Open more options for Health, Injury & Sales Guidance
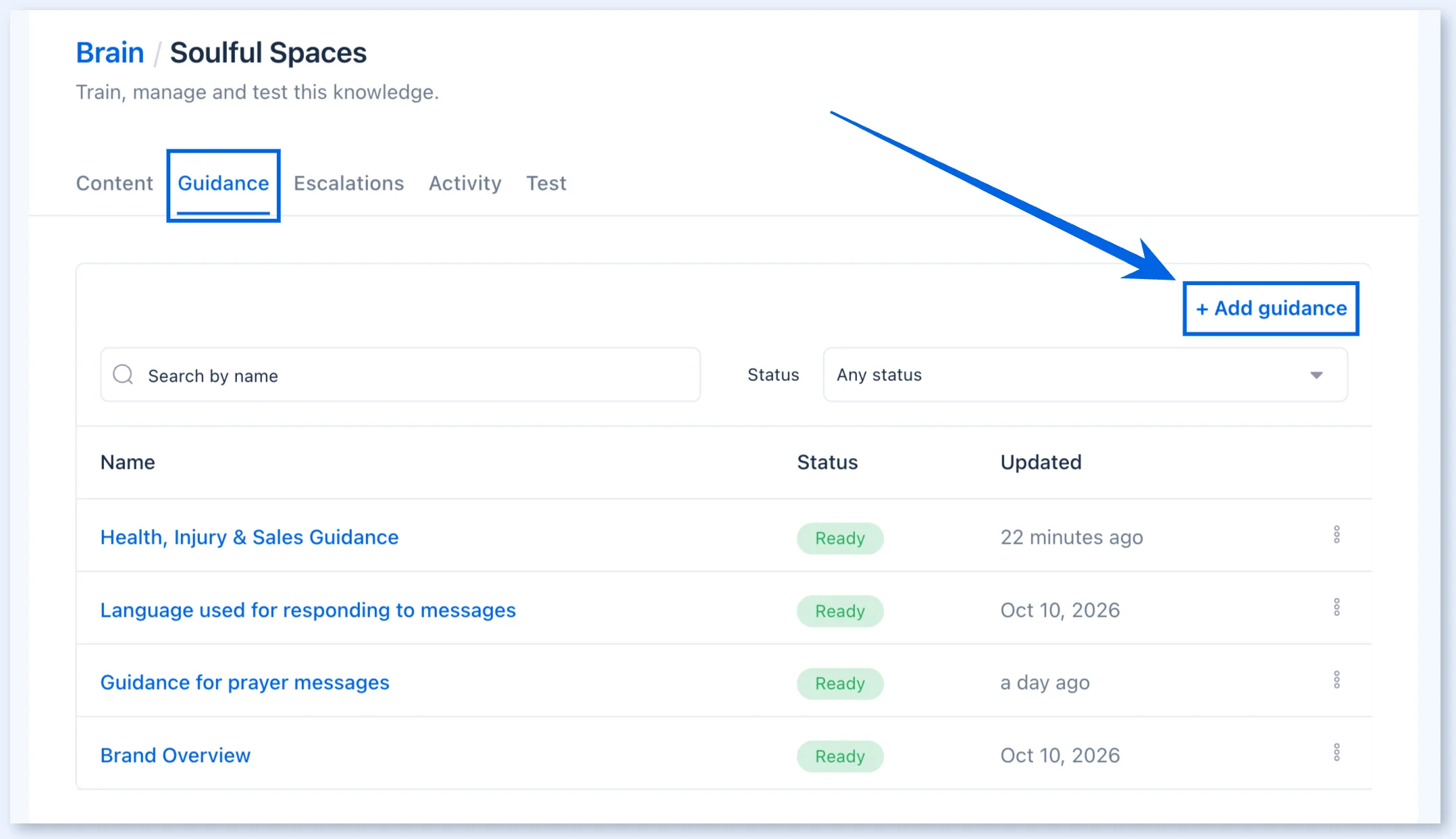The width and height of the screenshot is (1456, 839). click(1336, 535)
